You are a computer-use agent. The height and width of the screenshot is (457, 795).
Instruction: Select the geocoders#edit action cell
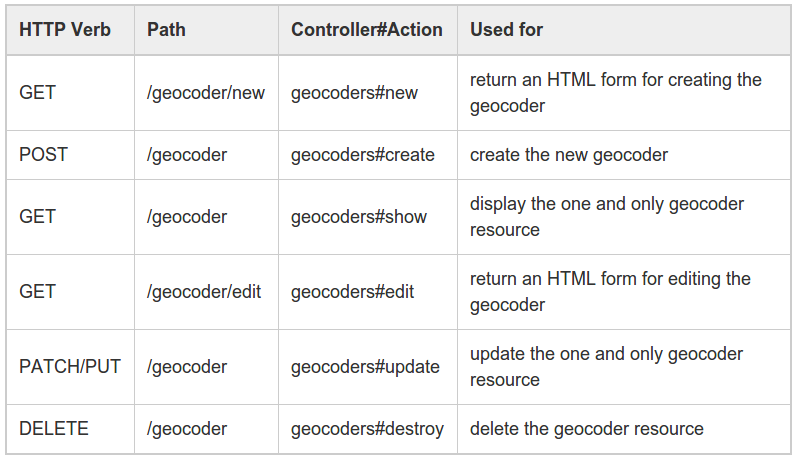click(x=352, y=292)
